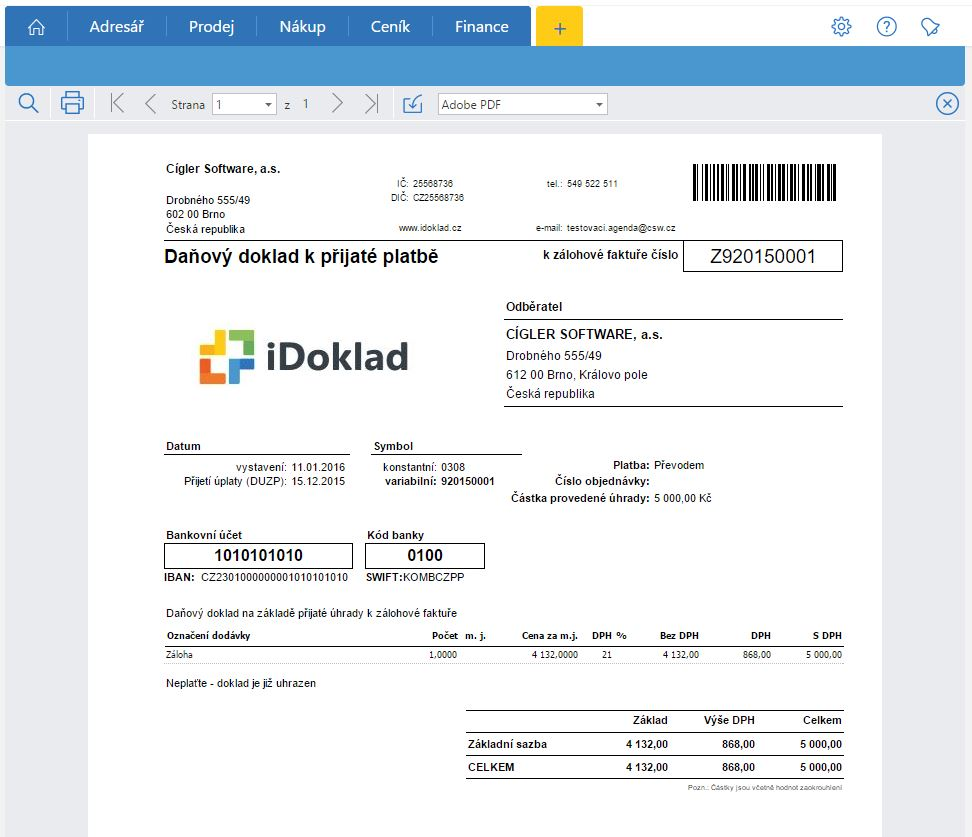972x837 pixels.
Task: Click the yellow plus add button
Action: tap(559, 28)
